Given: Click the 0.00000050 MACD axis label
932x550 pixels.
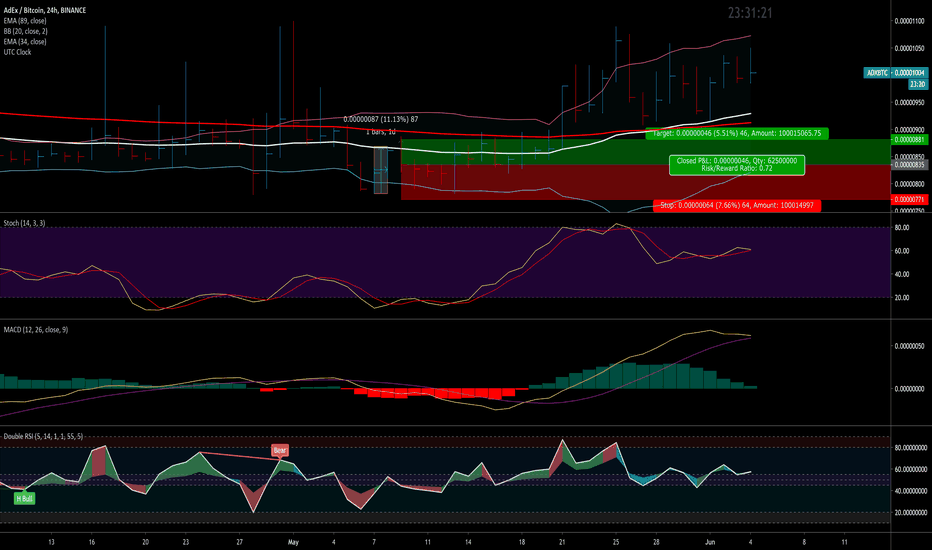Looking at the screenshot, I should [909, 346].
